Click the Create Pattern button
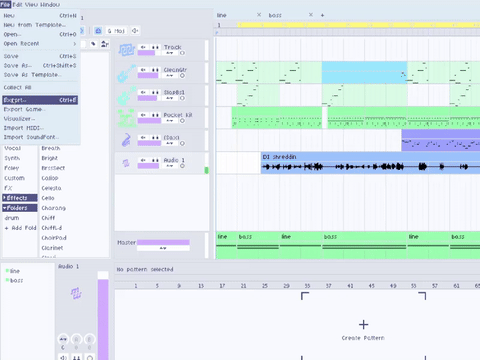This screenshot has height=360, width=480. [x=363, y=330]
